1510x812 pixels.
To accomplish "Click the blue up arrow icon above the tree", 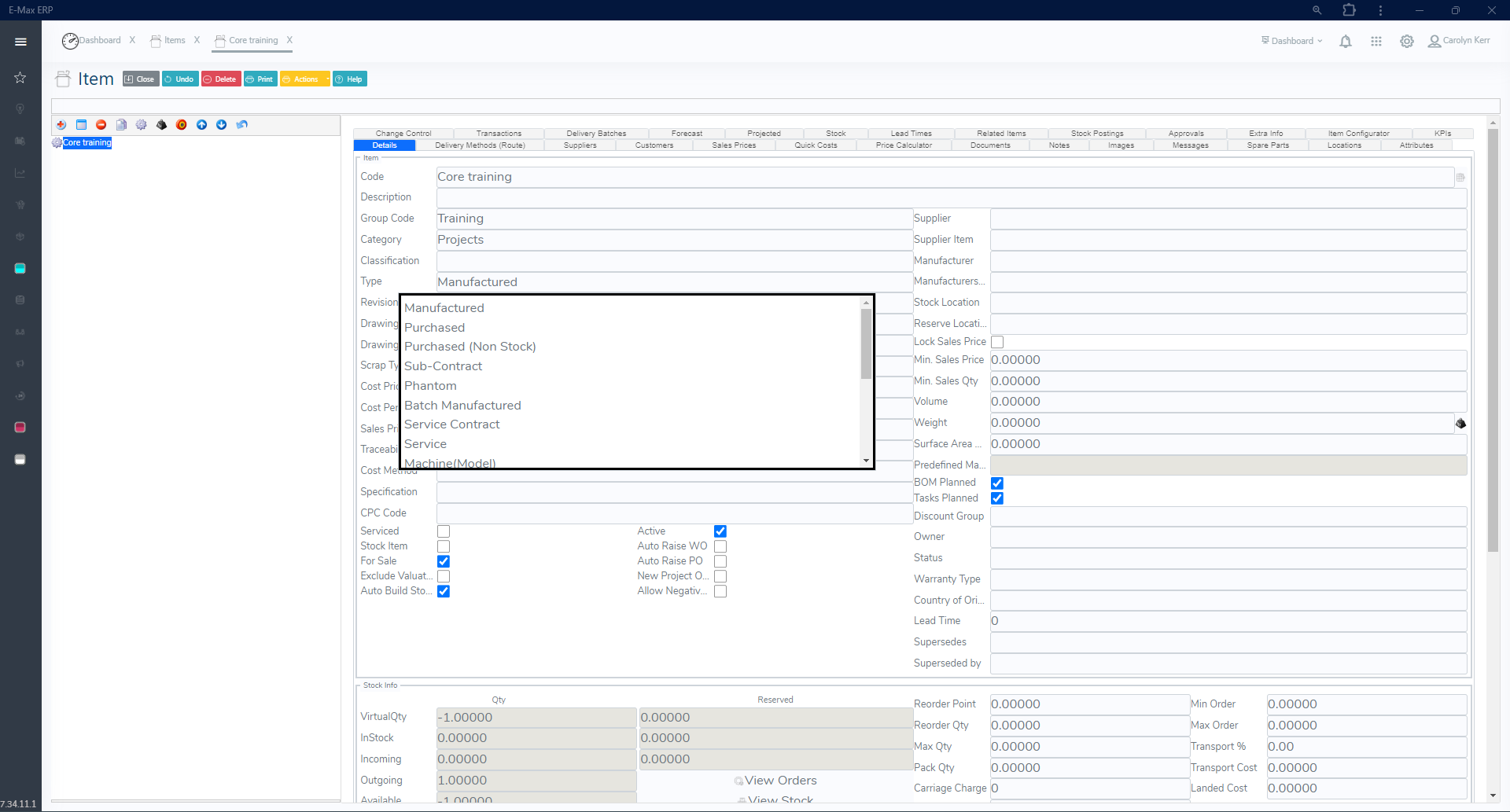I will tap(202, 125).
